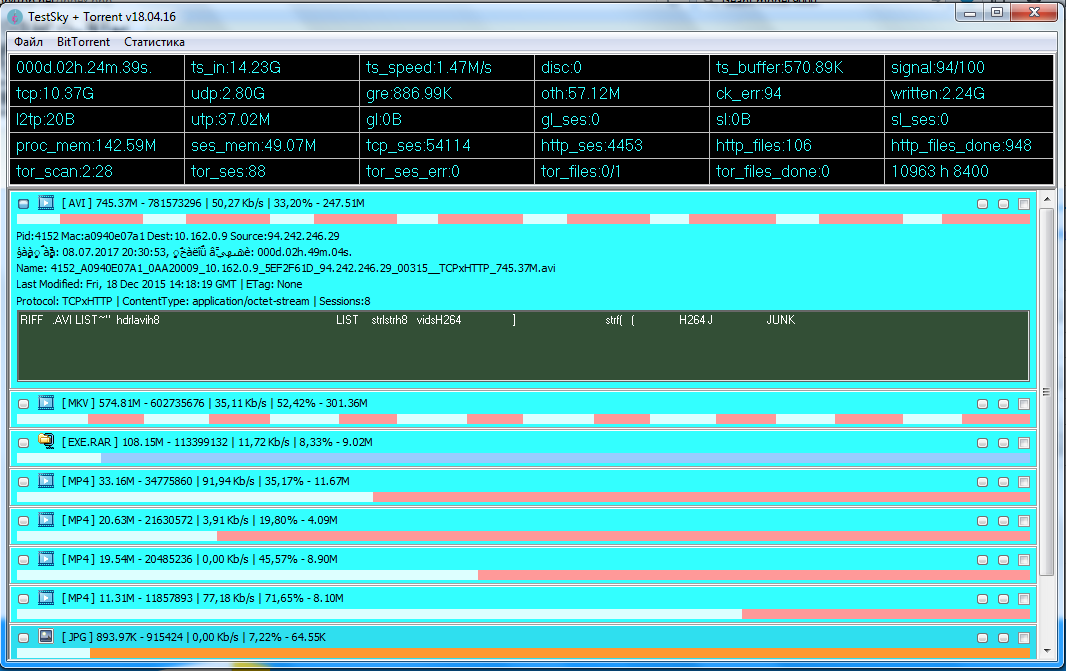Check the square box on EXE.RAR row right
1066x671 pixels.
[x=1023, y=441]
